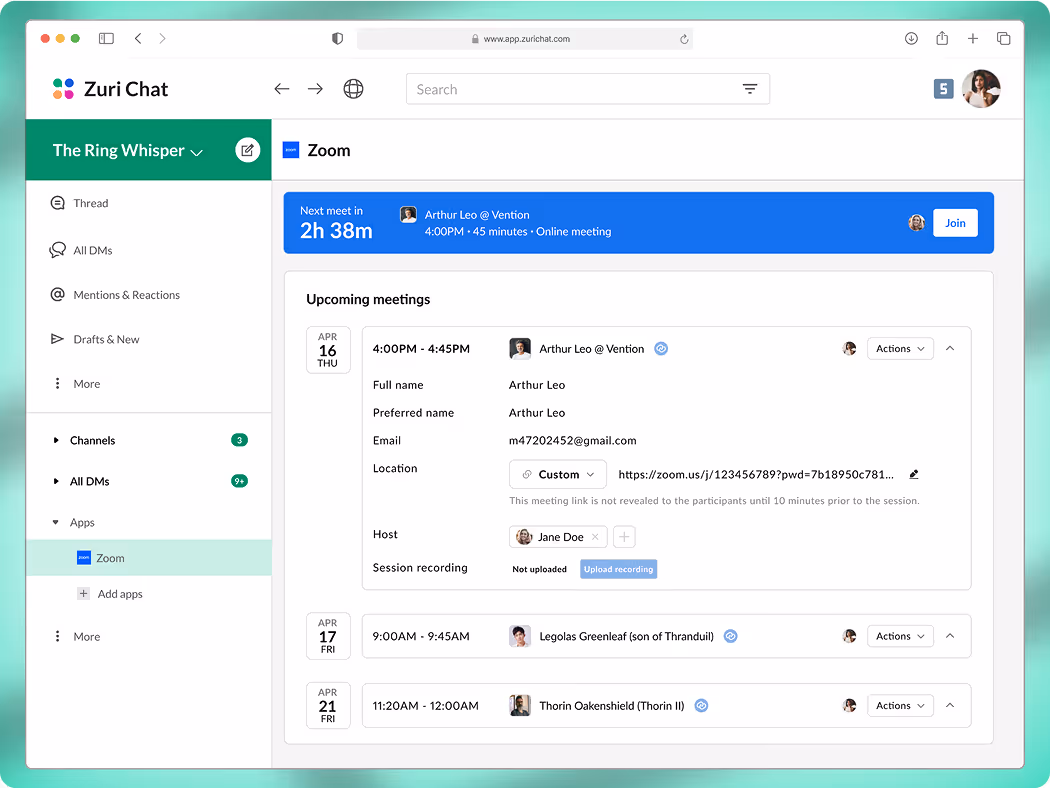1050x788 pixels.
Task: Collapse the Arthur Leo meeting details
Action: 950,348
